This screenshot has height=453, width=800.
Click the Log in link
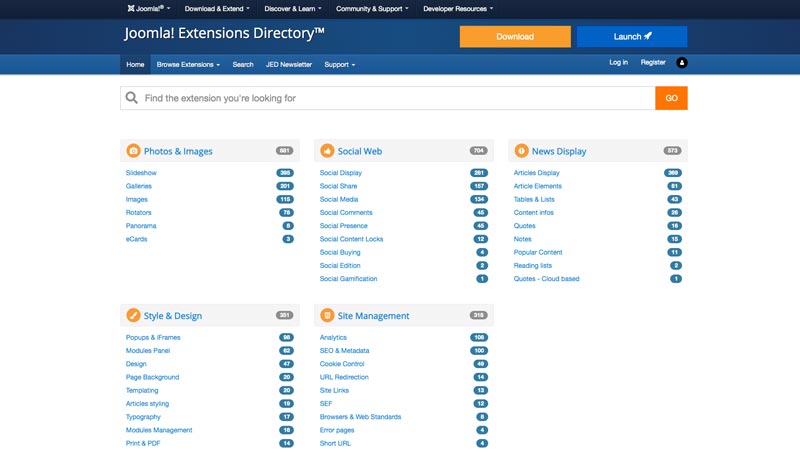coord(618,62)
